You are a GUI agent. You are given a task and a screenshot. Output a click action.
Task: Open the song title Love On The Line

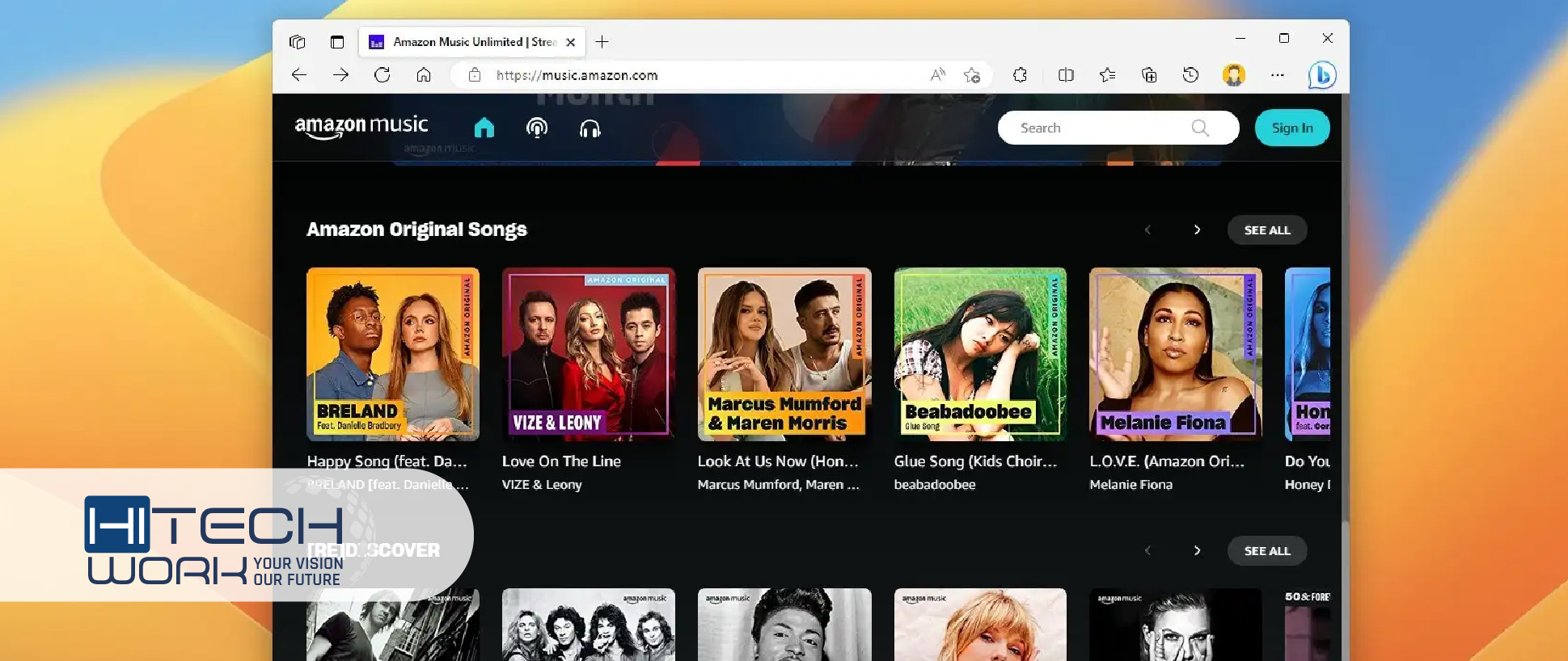pyautogui.click(x=561, y=461)
